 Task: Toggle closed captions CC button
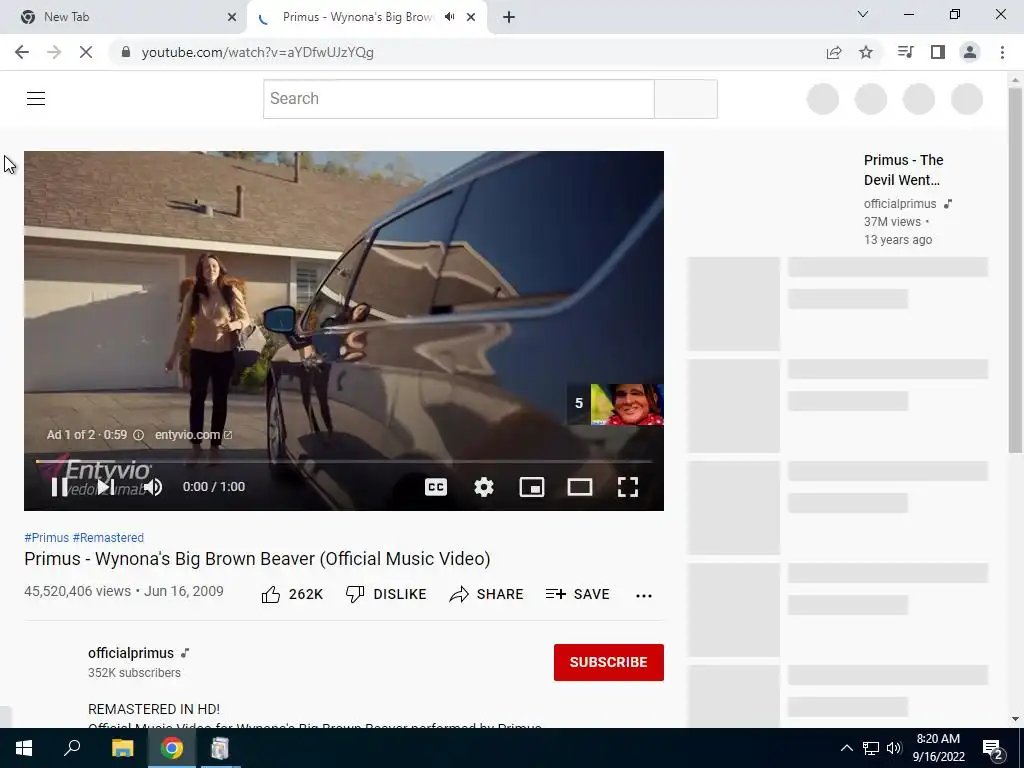click(x=436, y=487)
